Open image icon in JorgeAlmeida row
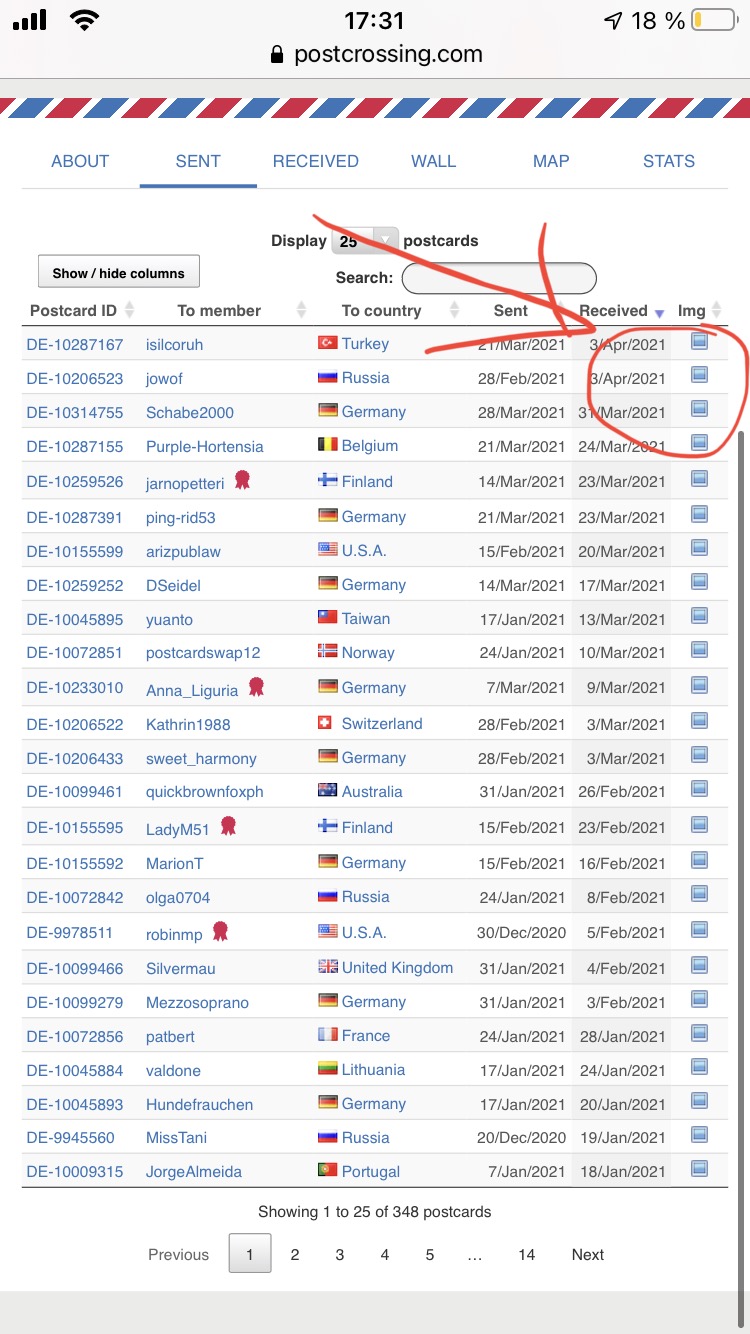This screenshot has height=1334, width=750. (x=700, y=1169)
